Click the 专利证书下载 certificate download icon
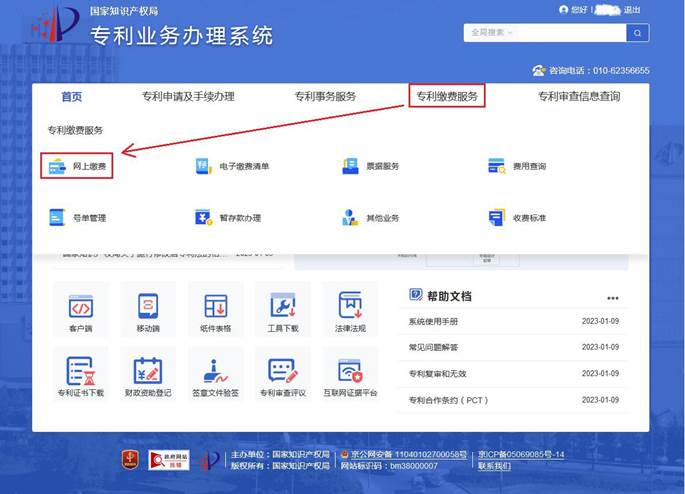This screenshot has height=494, width=685. [x=80, y=372]
